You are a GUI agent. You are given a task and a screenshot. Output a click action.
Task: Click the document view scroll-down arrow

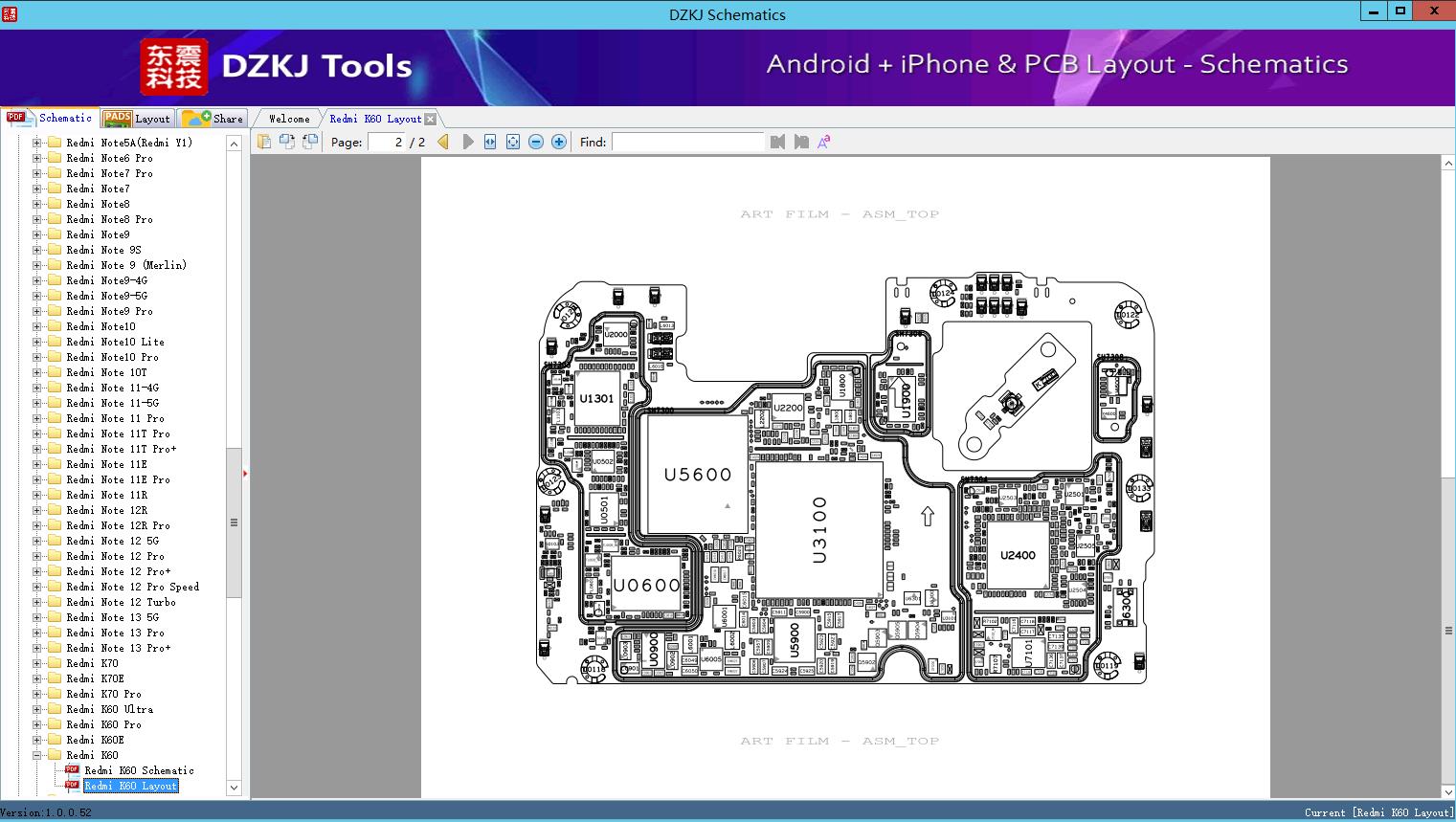click(x=1447, y=790)
